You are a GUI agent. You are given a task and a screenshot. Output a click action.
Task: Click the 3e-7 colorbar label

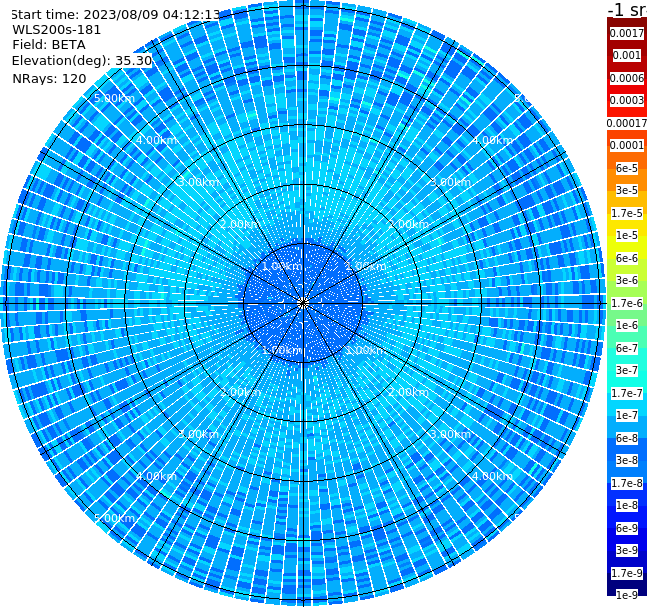[x=627, y=370]
